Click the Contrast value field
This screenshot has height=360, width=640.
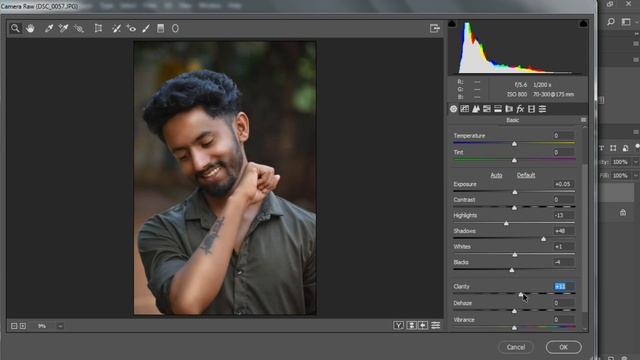563,200
